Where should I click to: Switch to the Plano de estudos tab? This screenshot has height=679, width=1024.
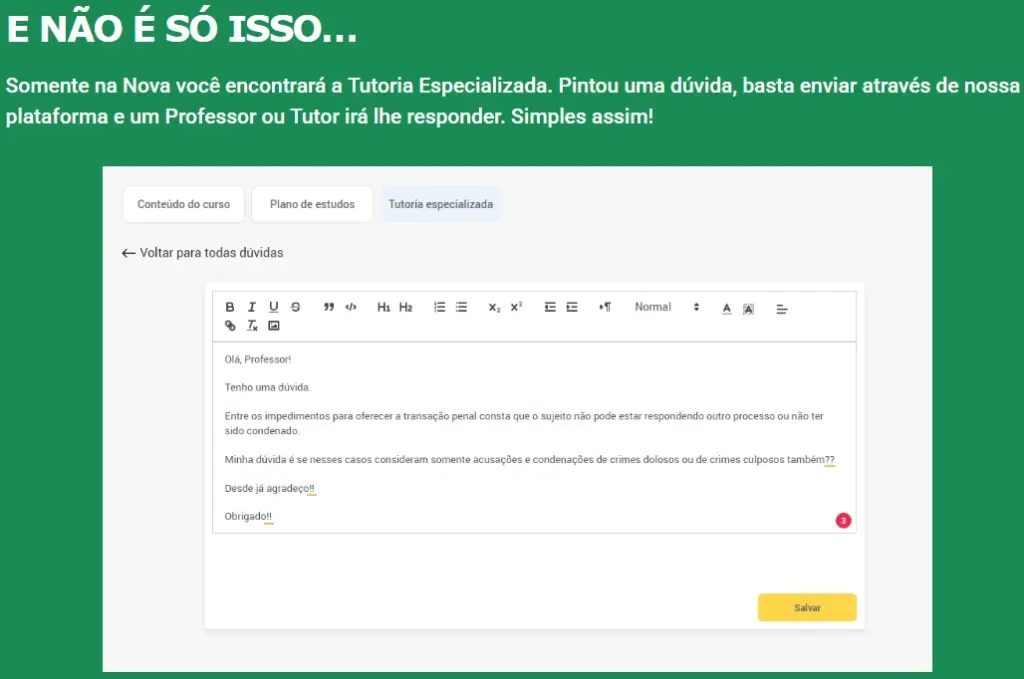[312, 204]
